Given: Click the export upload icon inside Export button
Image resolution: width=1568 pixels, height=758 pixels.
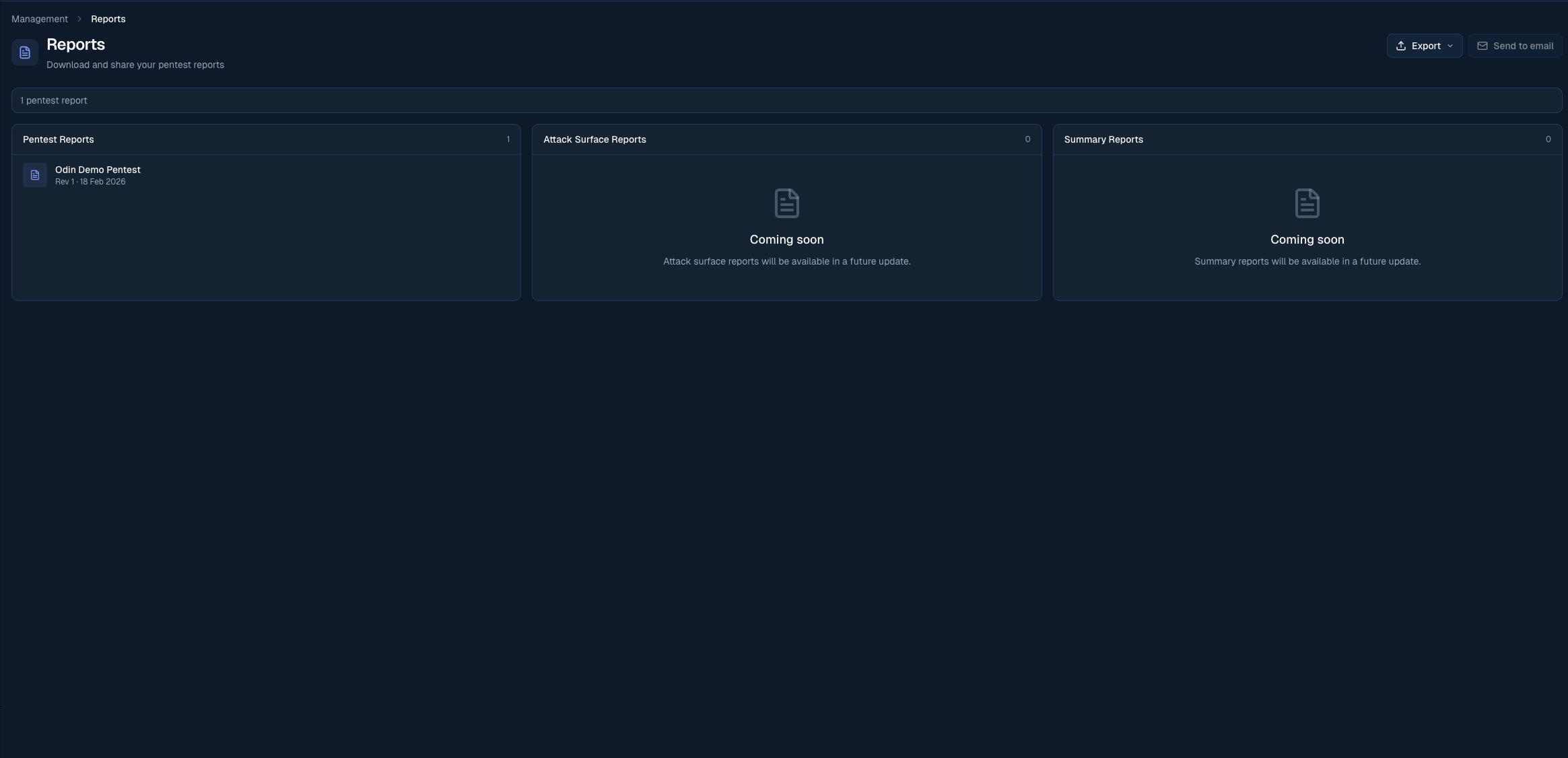Looking at the screenshot, I should (x=1401, y=45).
